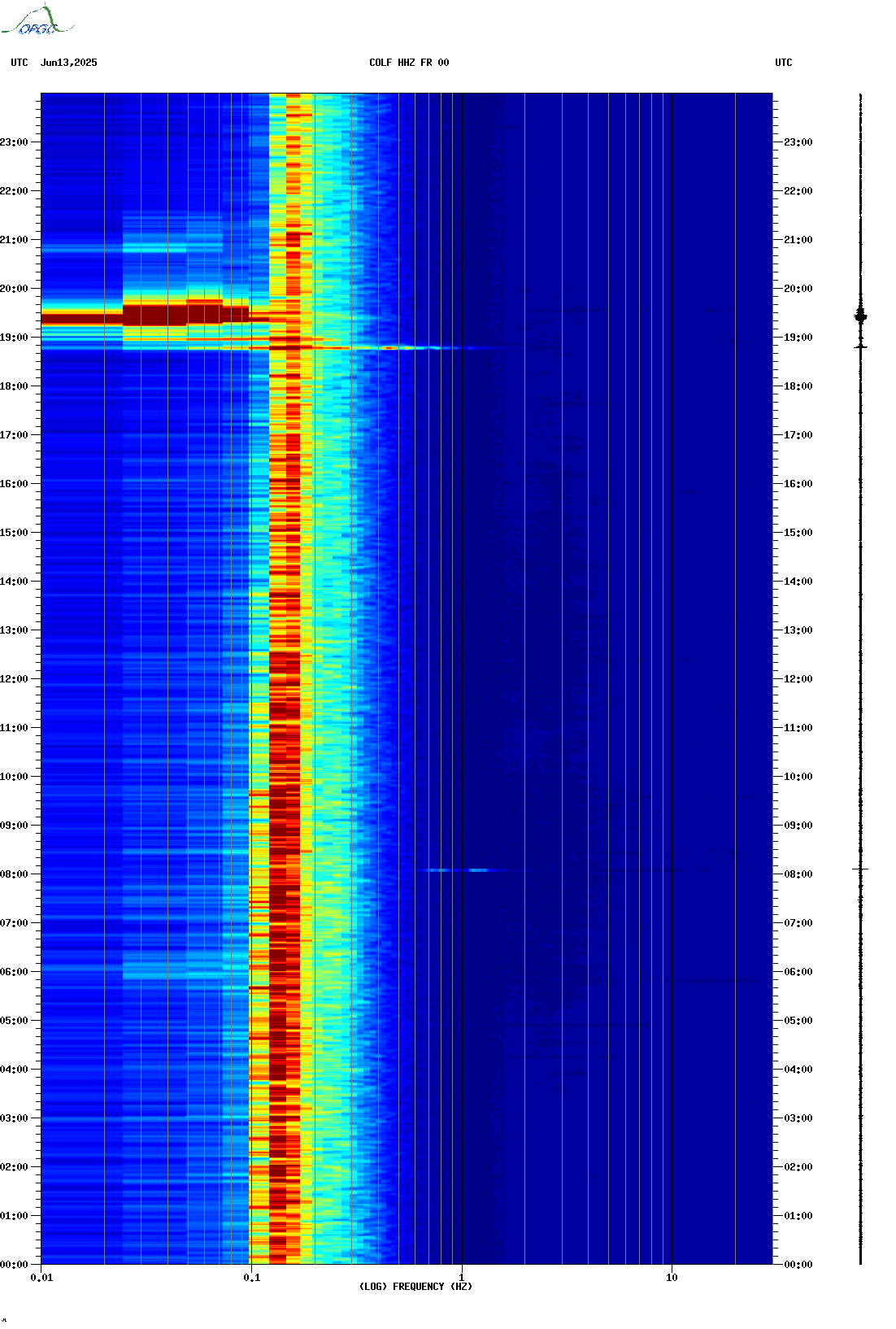Click the 19:00 label on left axis
The image size is (896, 1329).
[14, 338]
